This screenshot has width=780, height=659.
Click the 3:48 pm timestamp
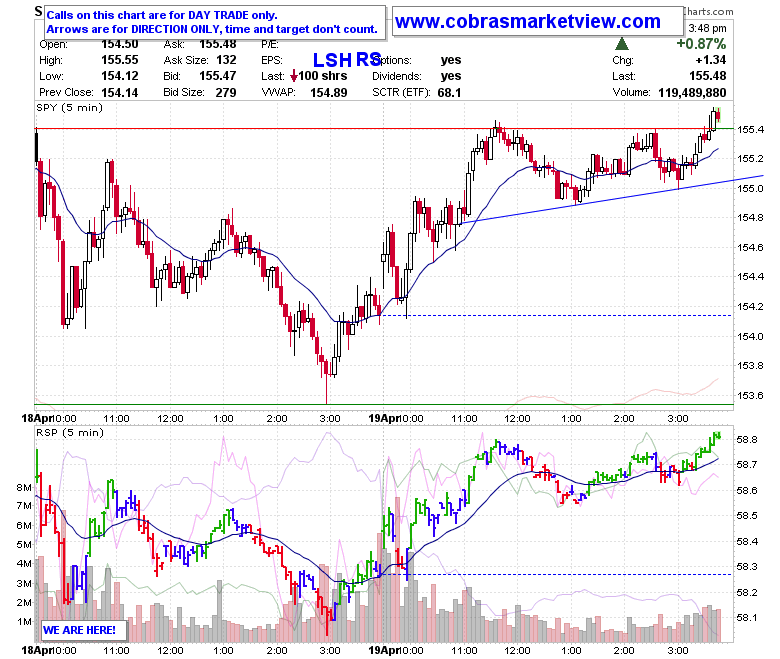pos(707,28)
